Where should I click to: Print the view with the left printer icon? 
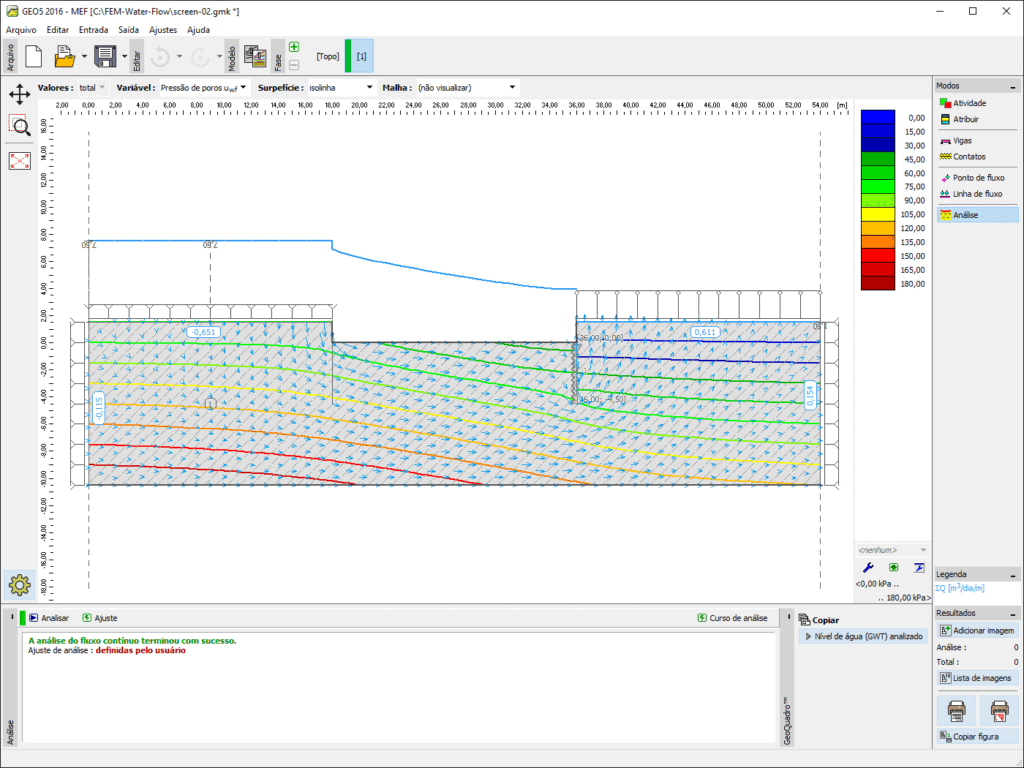tap(957, 711)
